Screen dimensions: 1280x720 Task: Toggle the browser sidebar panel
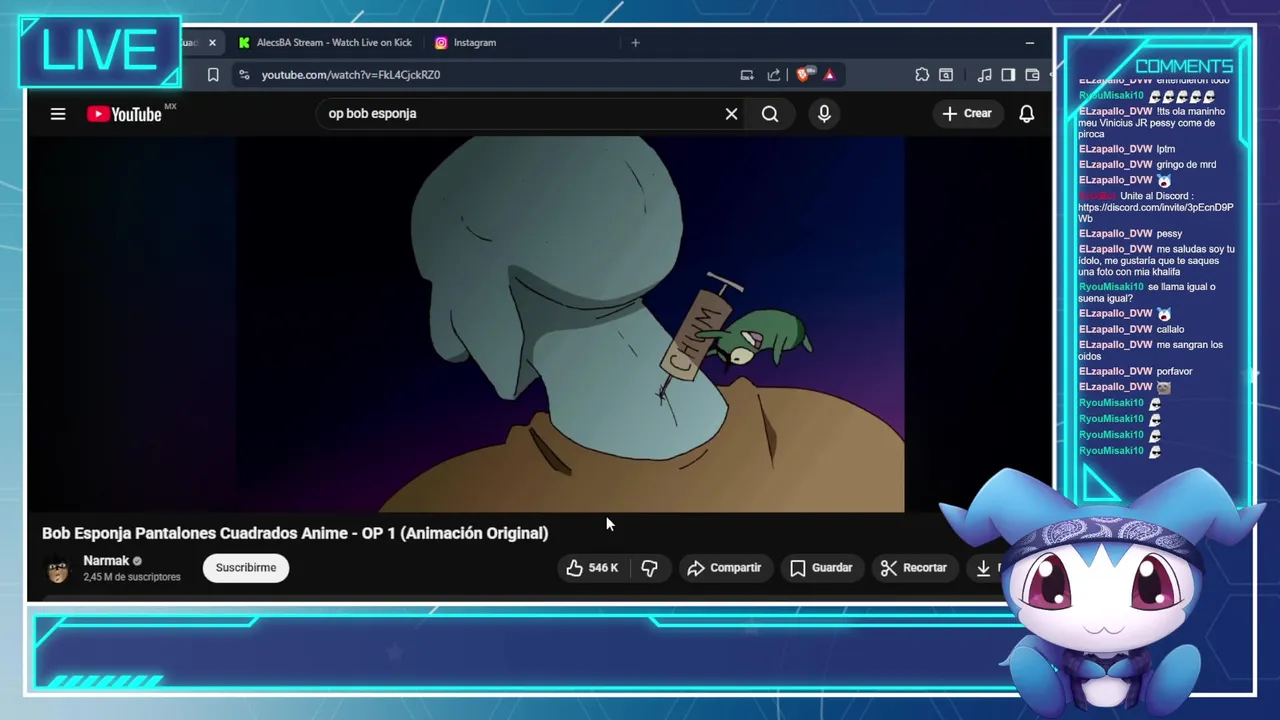pos(1008,75)
